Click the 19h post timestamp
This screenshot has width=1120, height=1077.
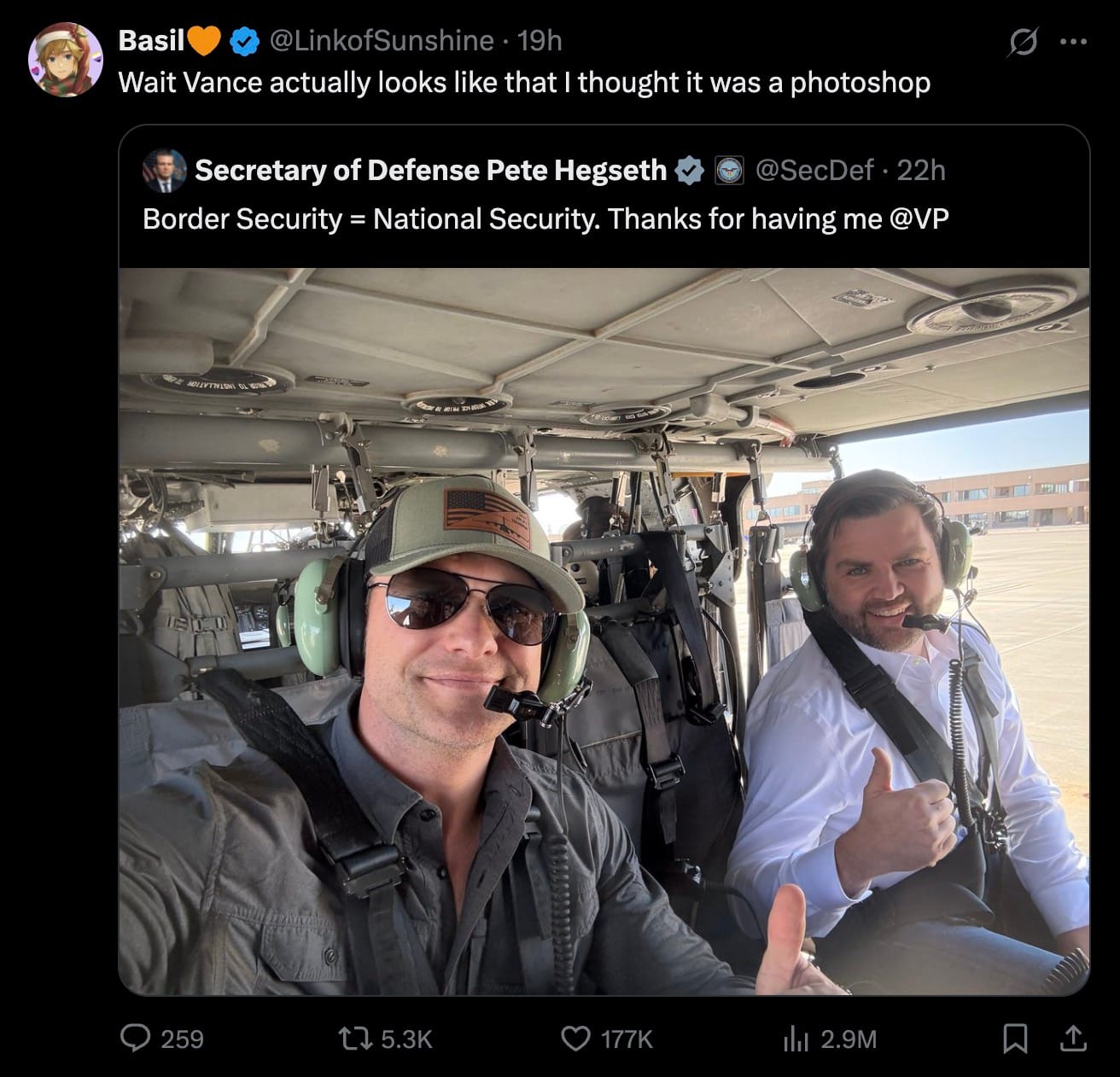[x=540, y=40]
